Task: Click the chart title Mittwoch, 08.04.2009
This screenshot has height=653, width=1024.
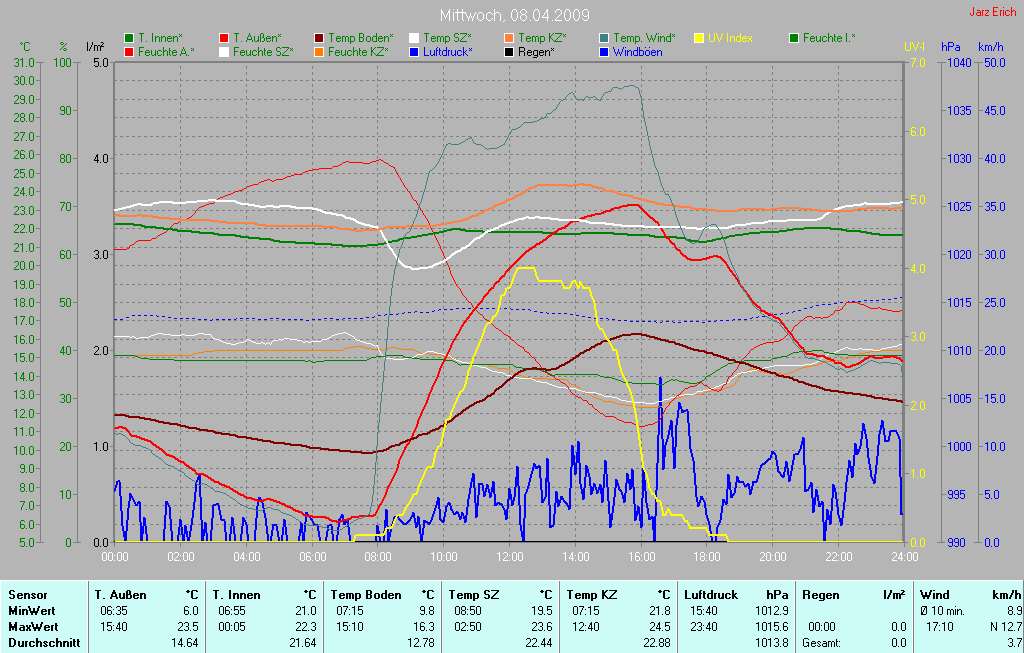Action: pyautogui.click(x=514, y=16)
